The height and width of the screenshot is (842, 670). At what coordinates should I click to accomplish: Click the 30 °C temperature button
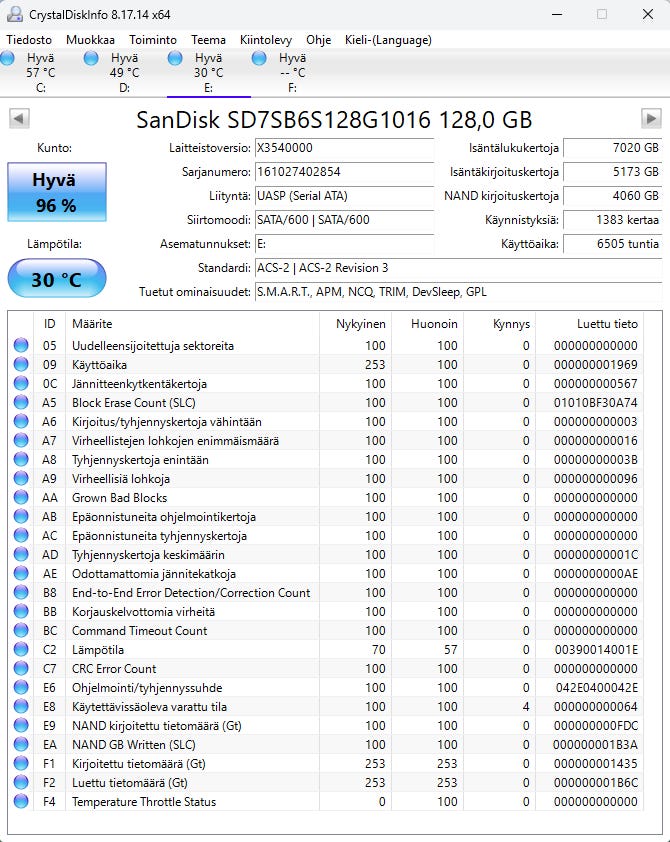tap(56, 279)
